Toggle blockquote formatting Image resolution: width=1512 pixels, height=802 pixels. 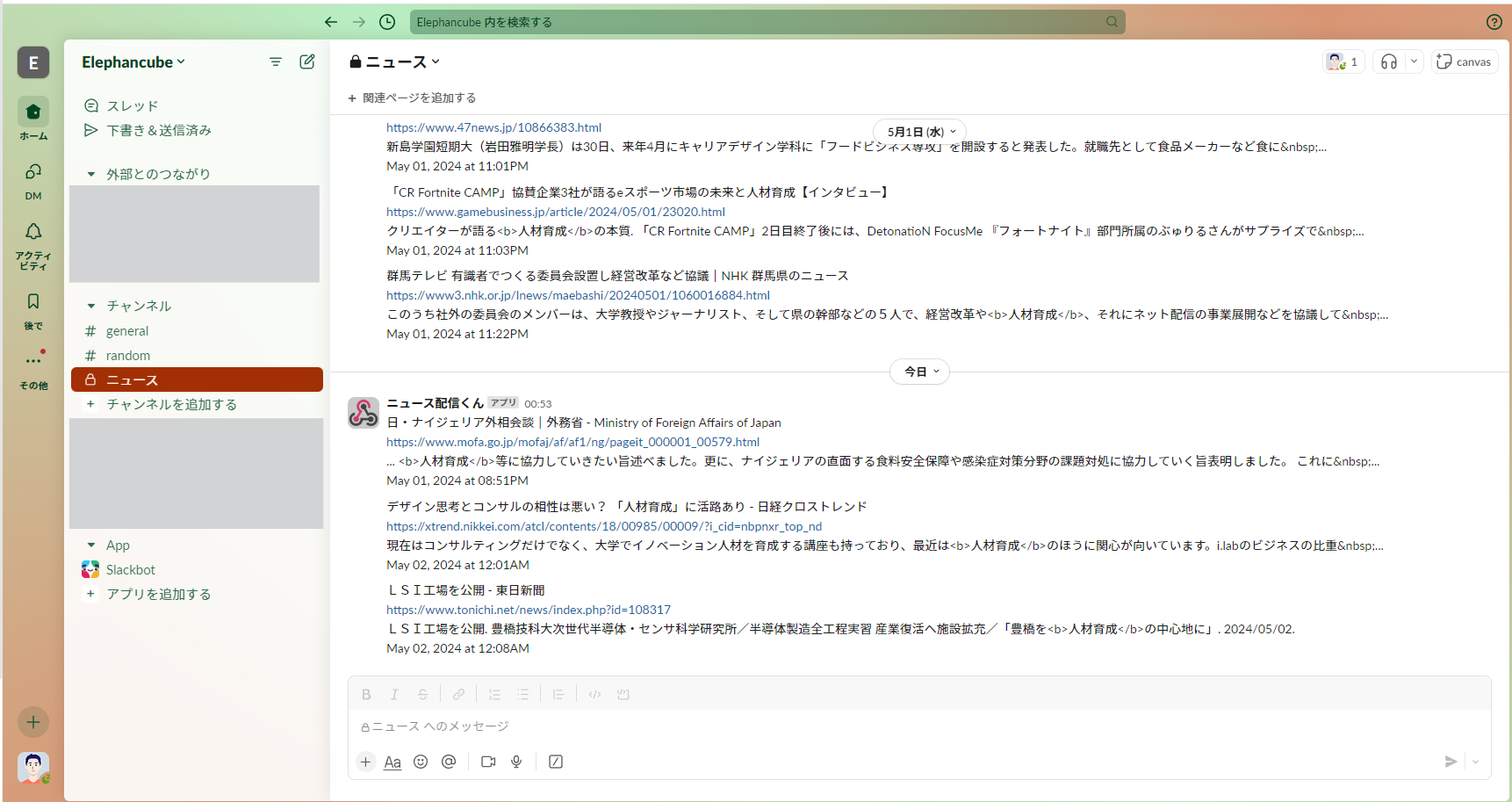[x=558, y=694]
